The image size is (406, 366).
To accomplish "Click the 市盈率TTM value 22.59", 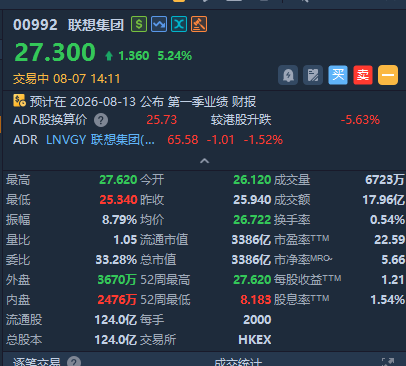I will pyautogui.click(x=389, y=240).
